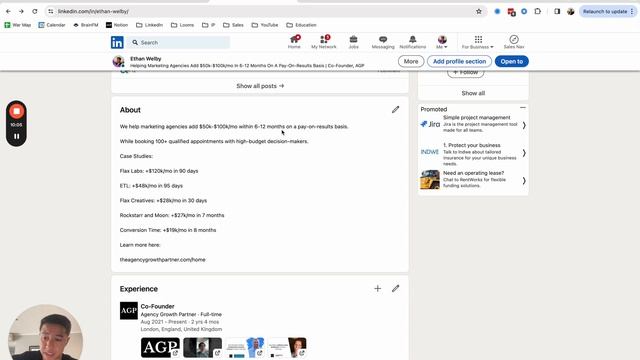Pause the screen recording
The width and height of the screenshot is (640, 360).
click(16, 136)
